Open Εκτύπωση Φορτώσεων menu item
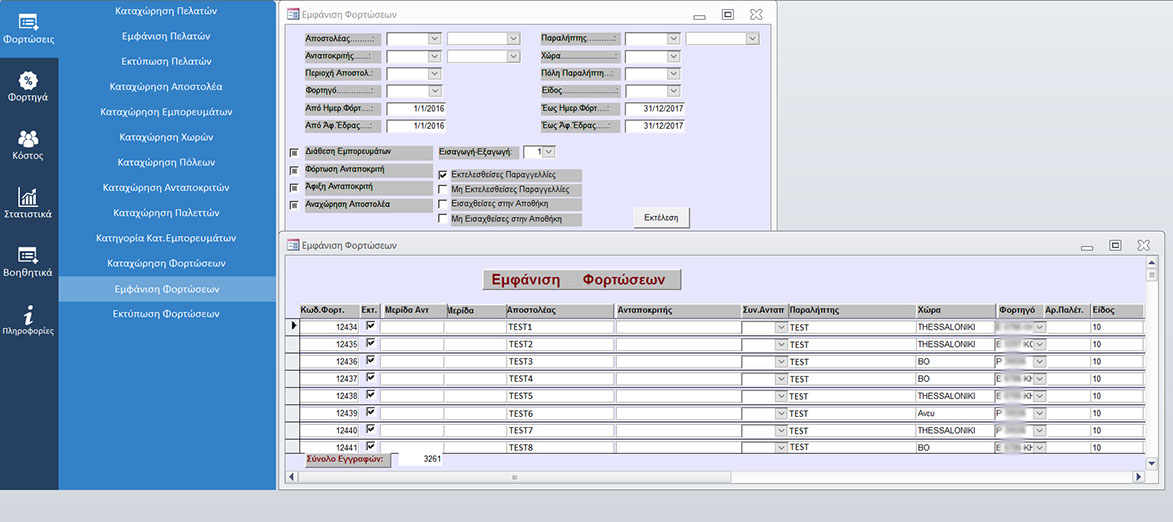 [167, 314]
